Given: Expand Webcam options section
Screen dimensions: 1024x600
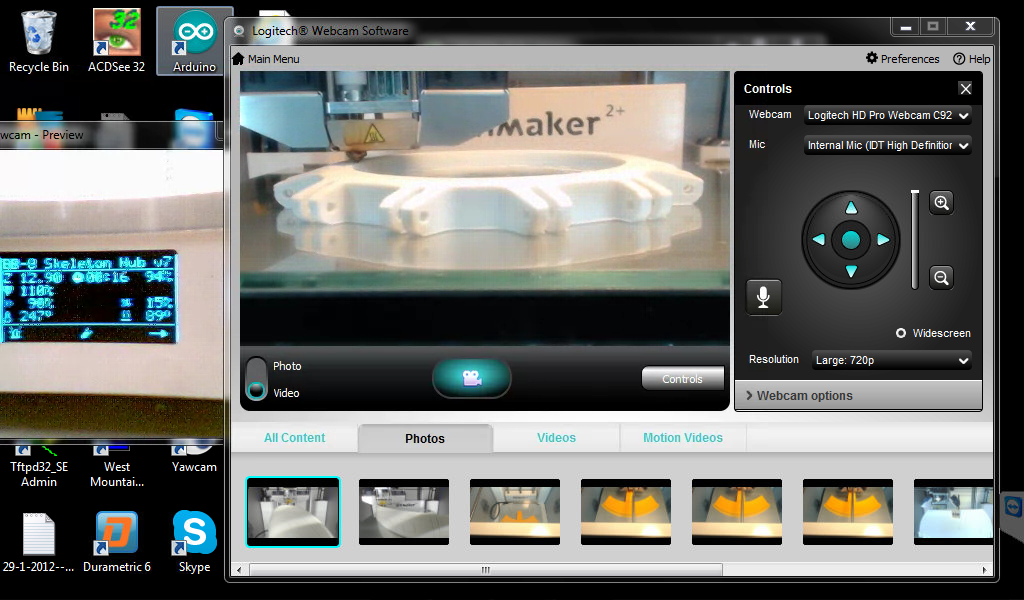Looking at the screenshot, I should (x=858, y=396).
